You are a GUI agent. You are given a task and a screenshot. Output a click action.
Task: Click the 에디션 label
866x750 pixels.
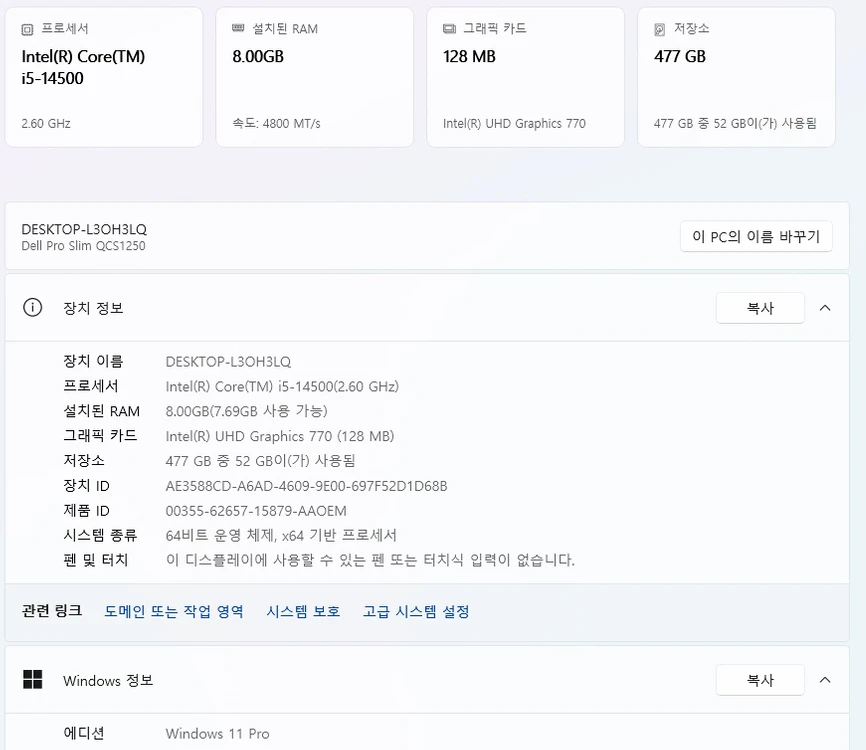click(84, 733)
